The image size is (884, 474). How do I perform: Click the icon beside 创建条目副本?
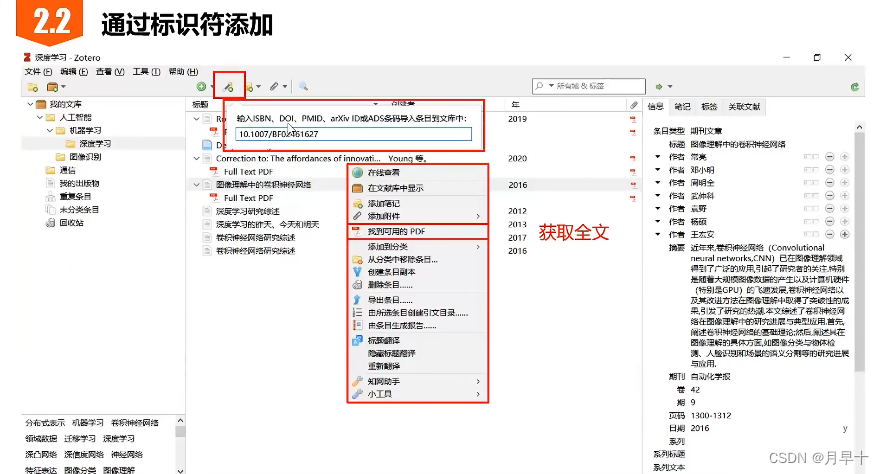pyautogui.click(x=357, y=272)
